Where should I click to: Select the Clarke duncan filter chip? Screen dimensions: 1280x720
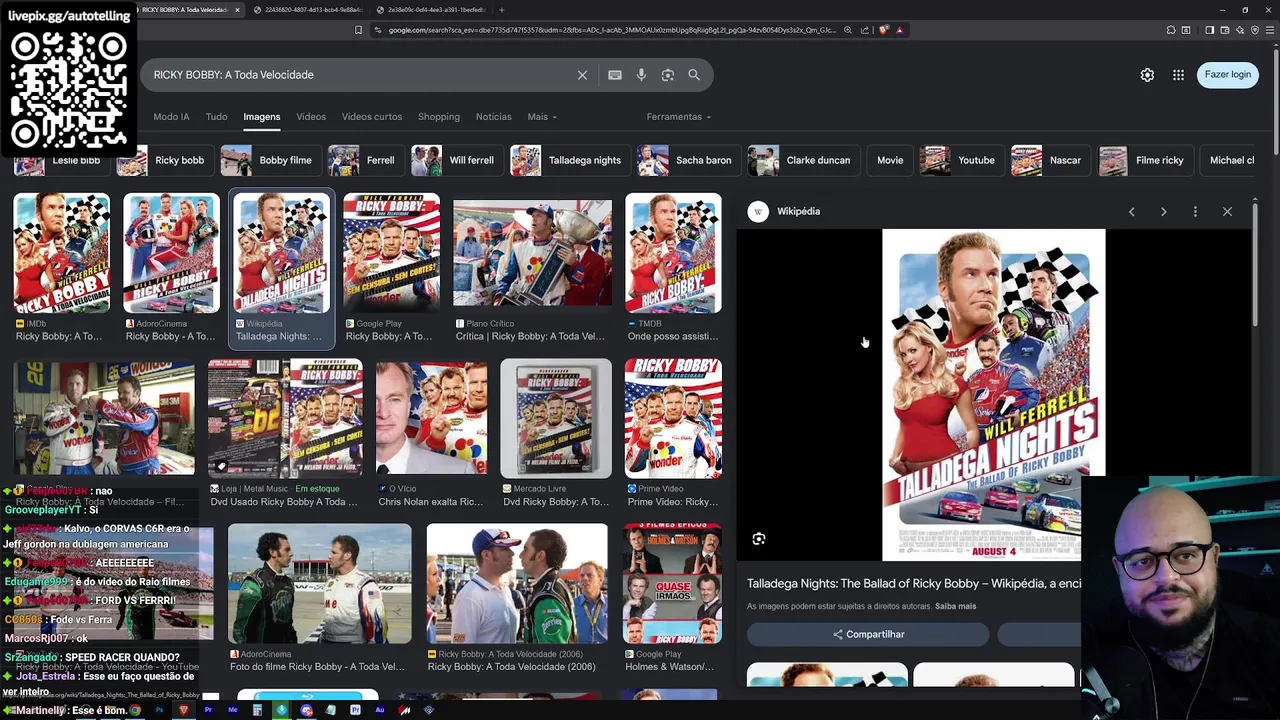coord(802,160)
